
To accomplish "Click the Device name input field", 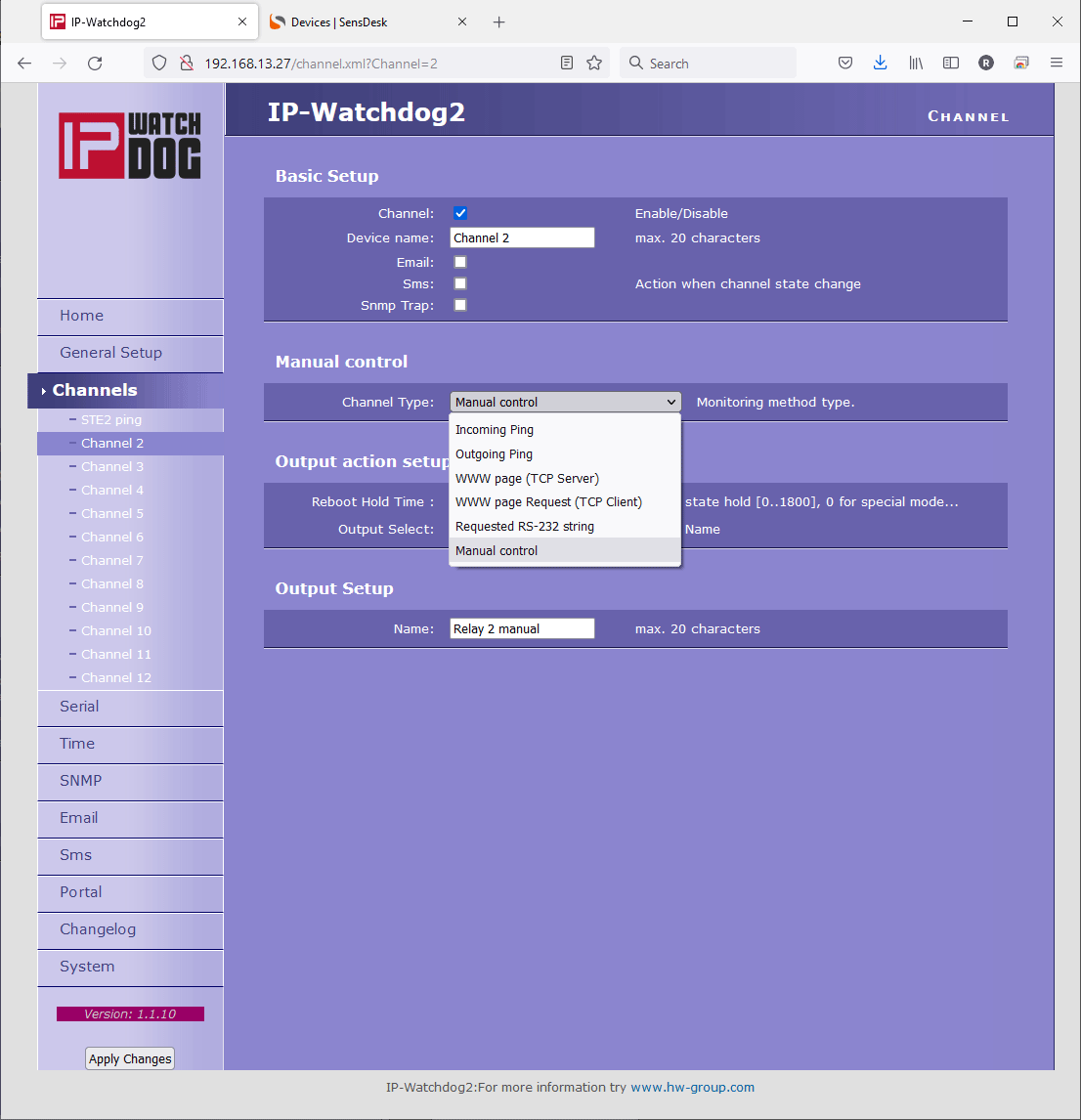I will [522, 237].
